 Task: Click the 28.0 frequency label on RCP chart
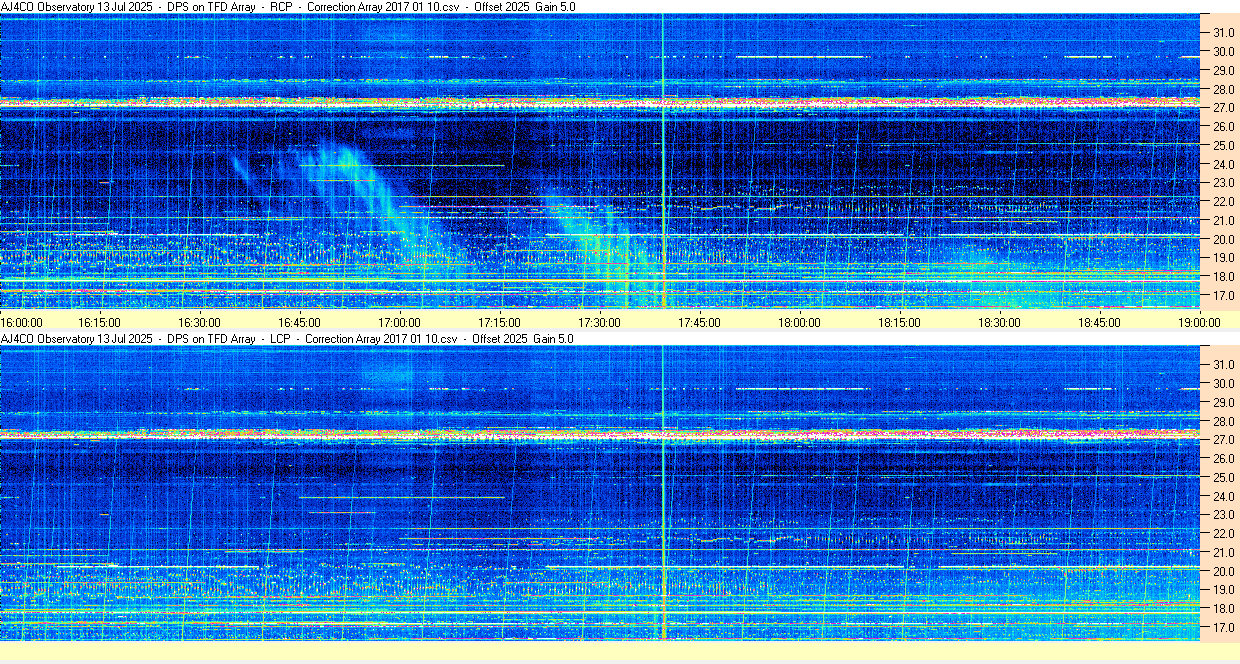1224,89
